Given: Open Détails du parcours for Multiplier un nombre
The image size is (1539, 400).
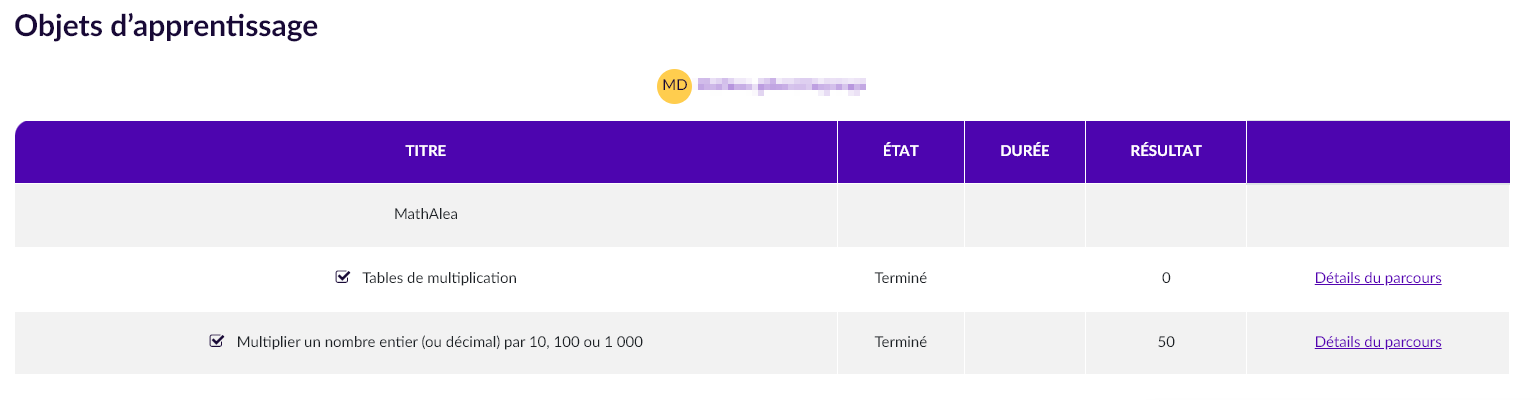Looking at the screenshot, I should (1378, 342).
